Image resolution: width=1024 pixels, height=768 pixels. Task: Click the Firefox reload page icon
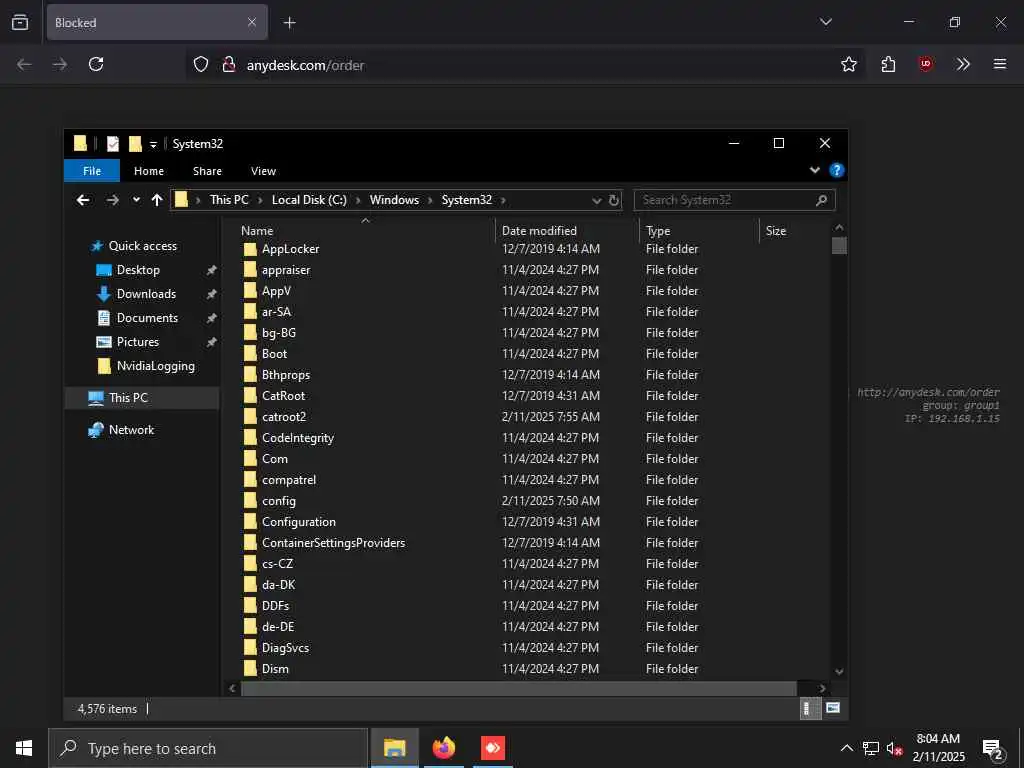point(96,64)
